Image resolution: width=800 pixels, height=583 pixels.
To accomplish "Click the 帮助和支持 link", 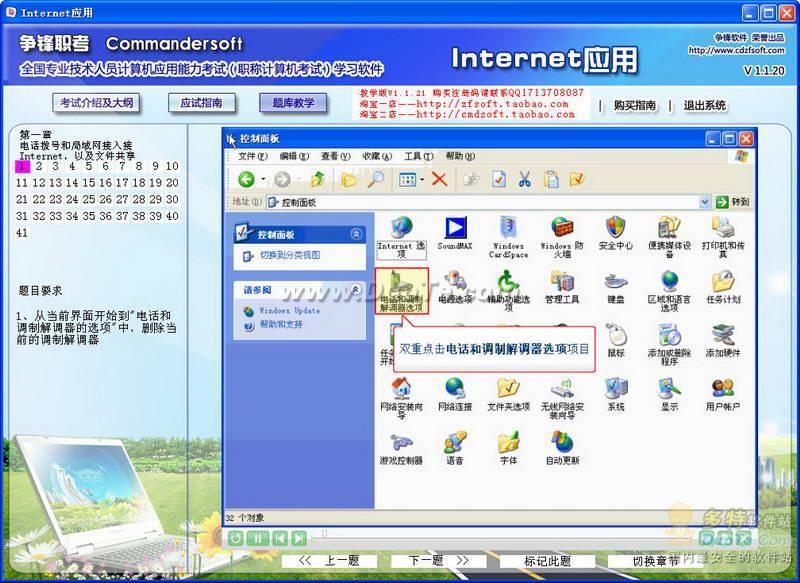I will click(x=281, y=324).
